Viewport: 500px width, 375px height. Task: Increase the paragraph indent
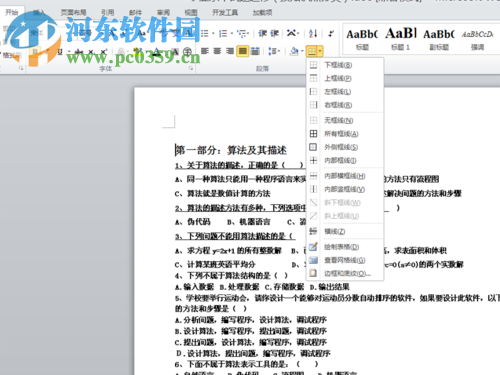[274, 33]
